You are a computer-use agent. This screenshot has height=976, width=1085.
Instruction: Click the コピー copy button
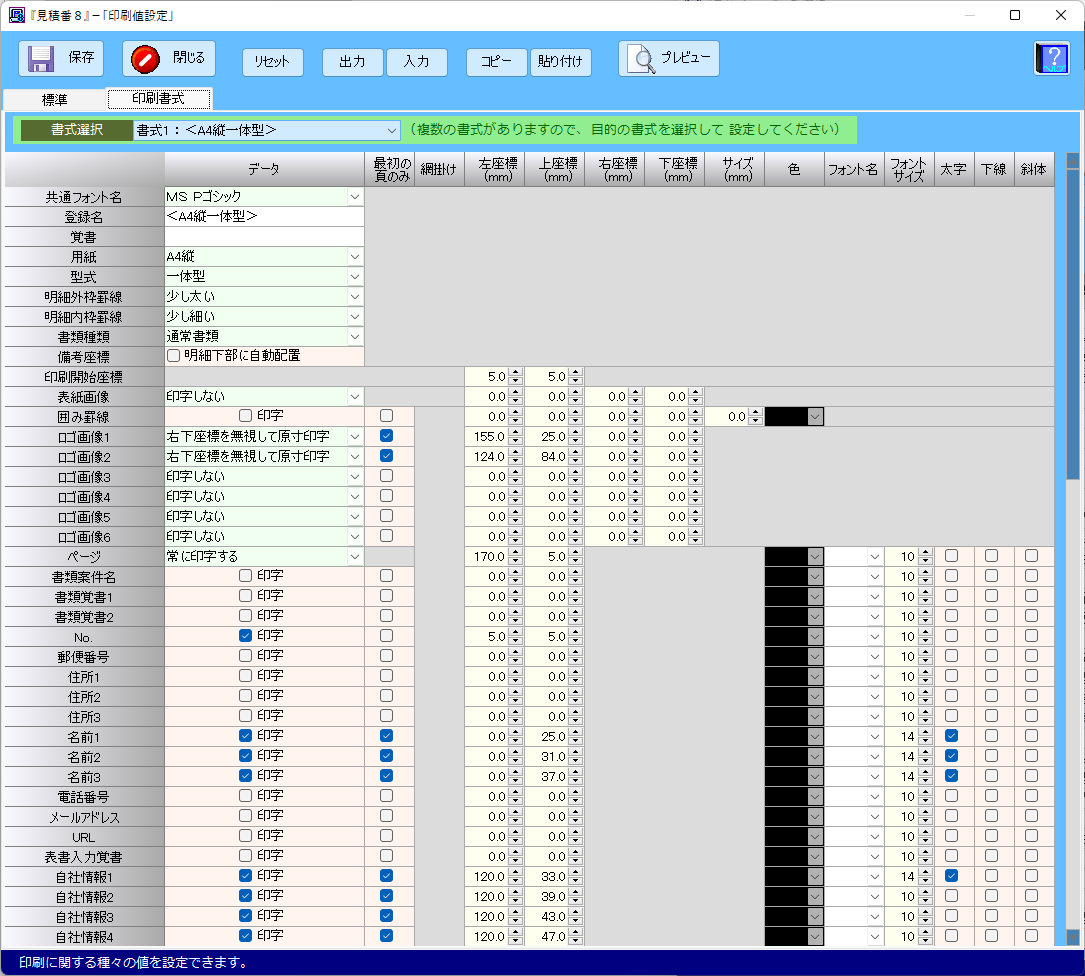click(x=496, y=62)
